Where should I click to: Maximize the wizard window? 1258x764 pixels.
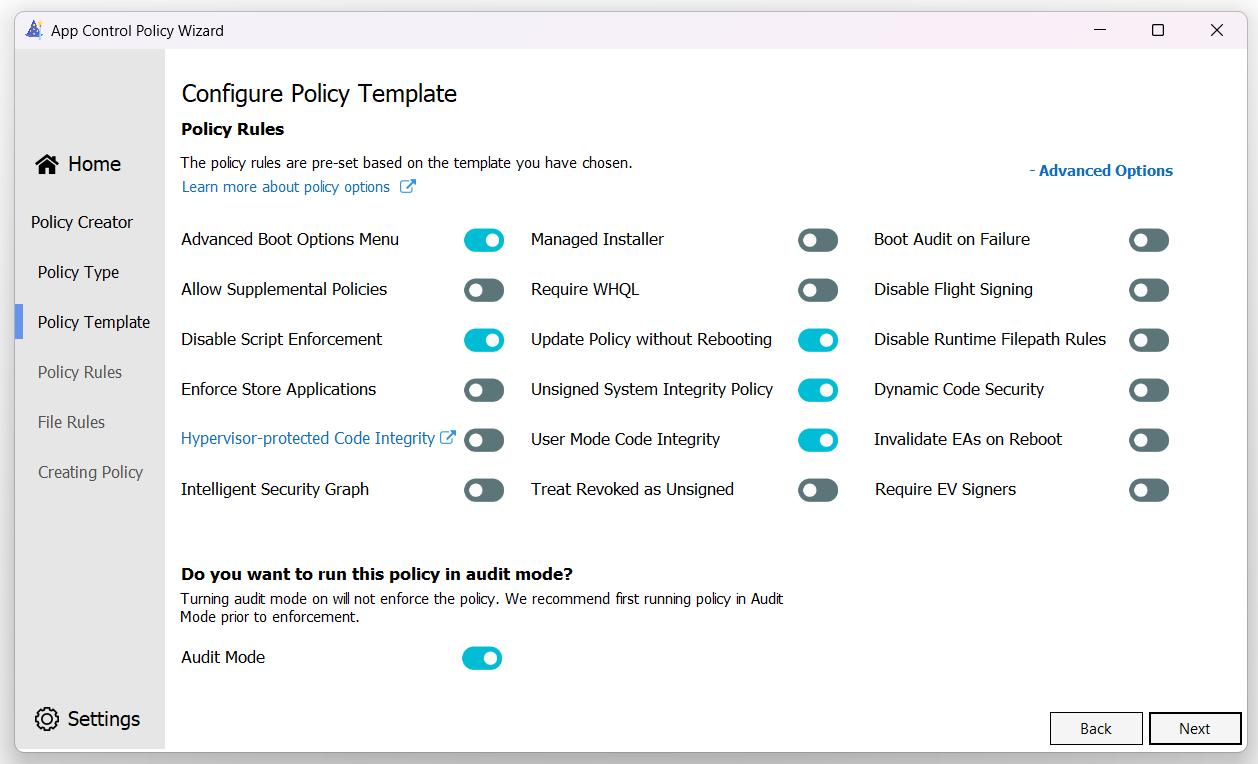[1158, 30]
